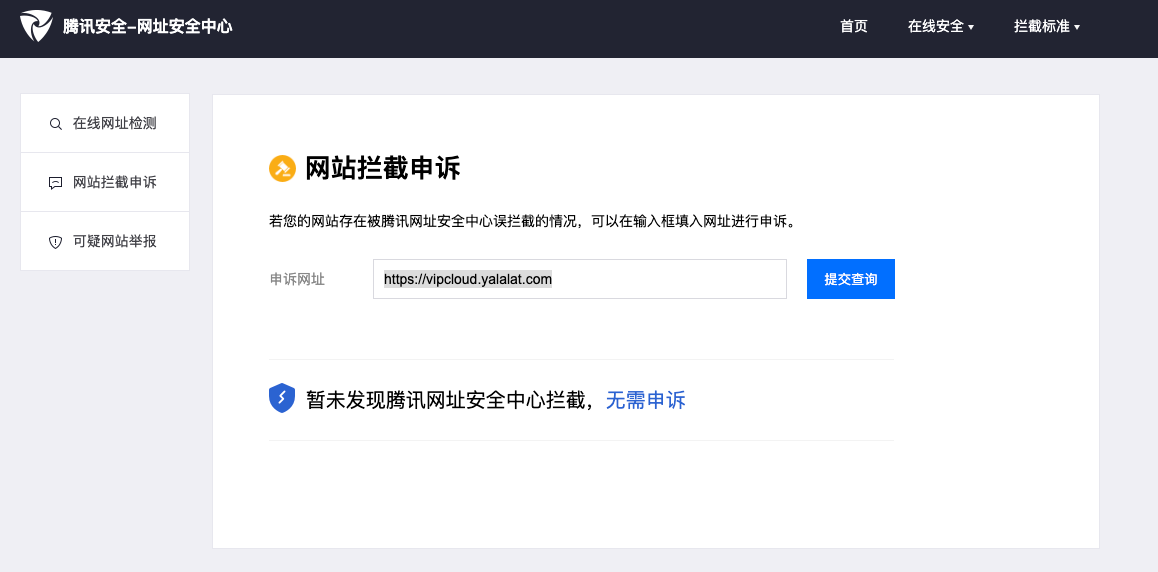Click the 网站拦截申诉 page heading
The width and height of the screenshot is (1158, 572).
point(383,169)
